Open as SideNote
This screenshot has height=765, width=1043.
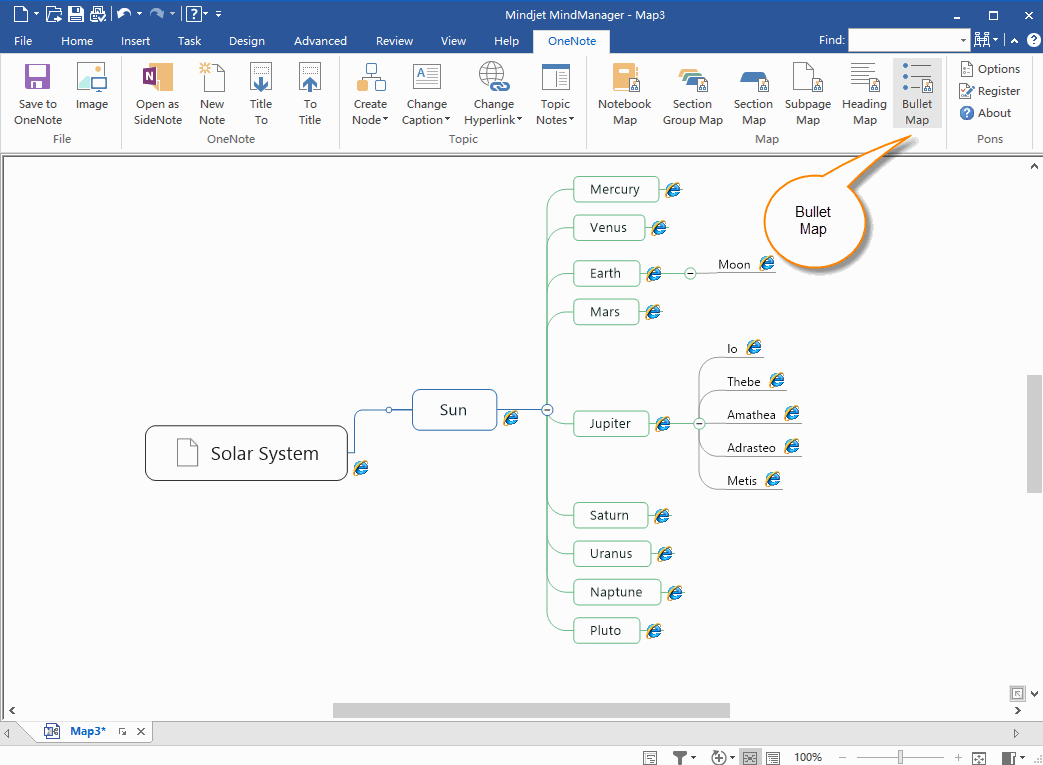click(x=158, y=94)
